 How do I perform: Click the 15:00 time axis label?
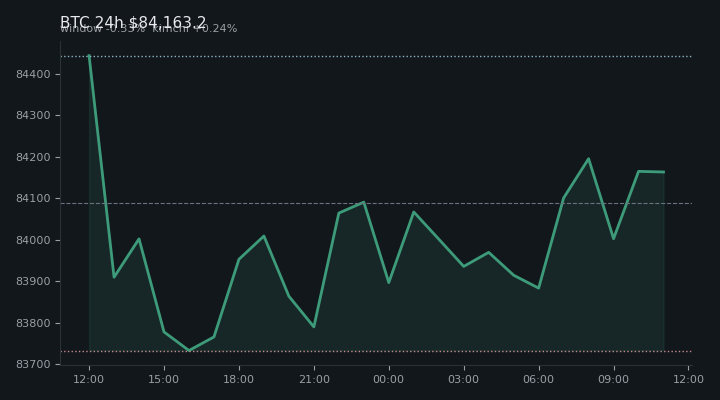[163, 379]
